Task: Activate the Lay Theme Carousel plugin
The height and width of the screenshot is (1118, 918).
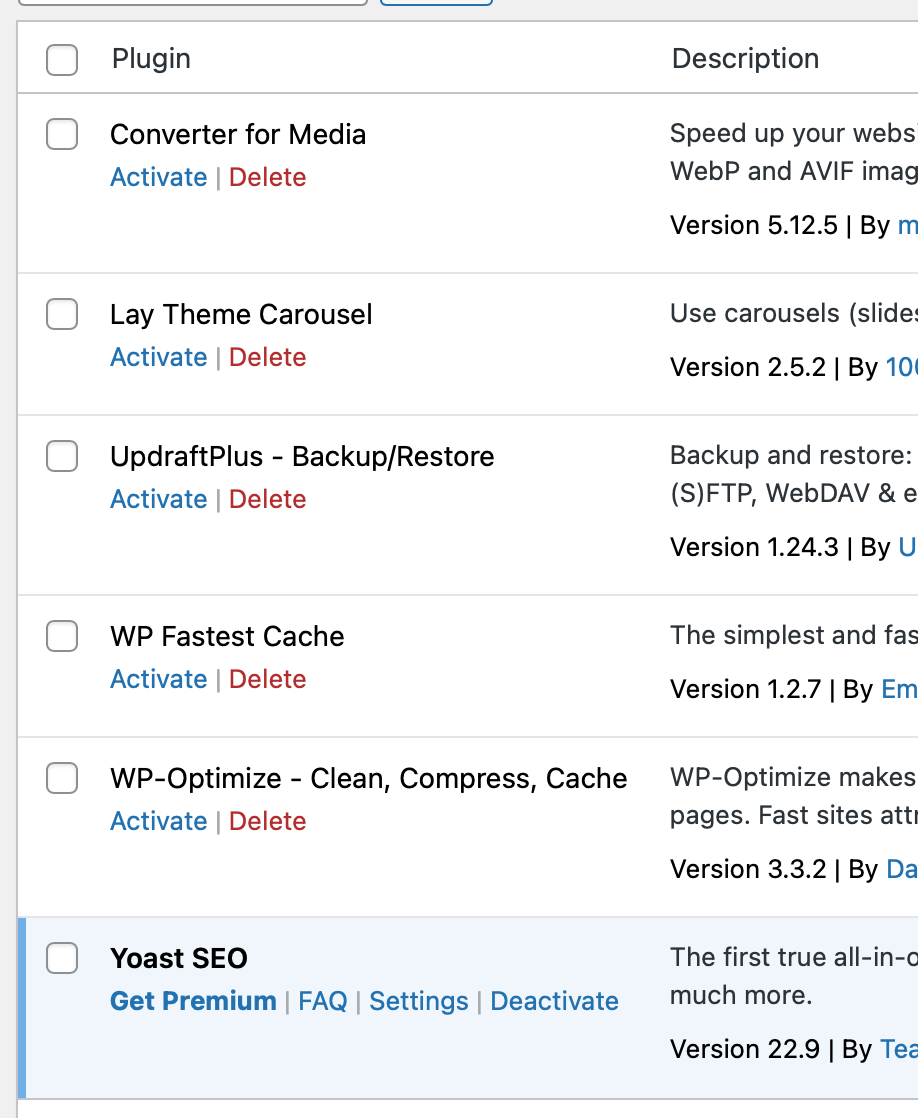Action: pos(158,357)
